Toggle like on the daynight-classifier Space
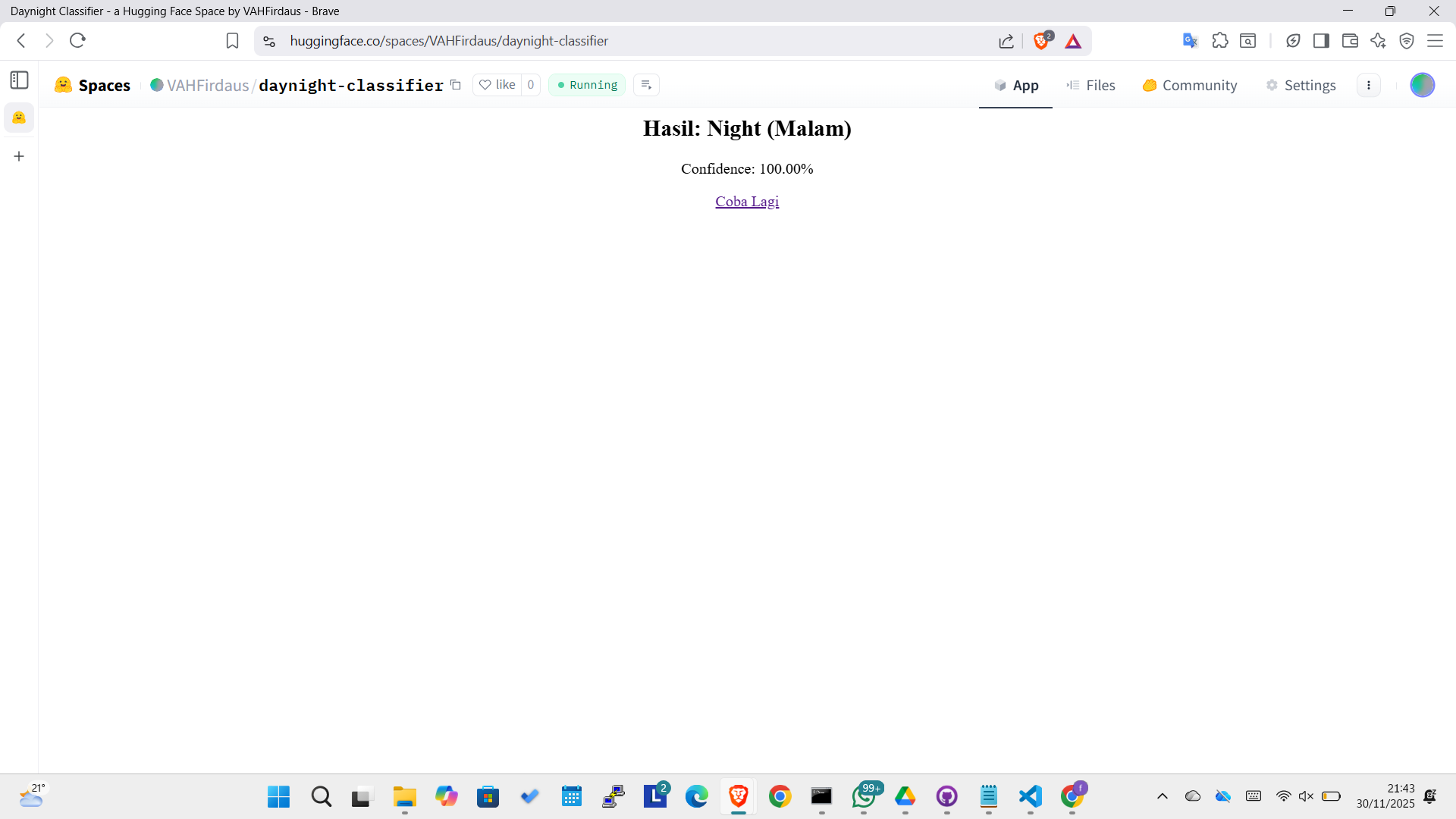The width and height of the screenshot is (1456, 819). tap(497, 85)
